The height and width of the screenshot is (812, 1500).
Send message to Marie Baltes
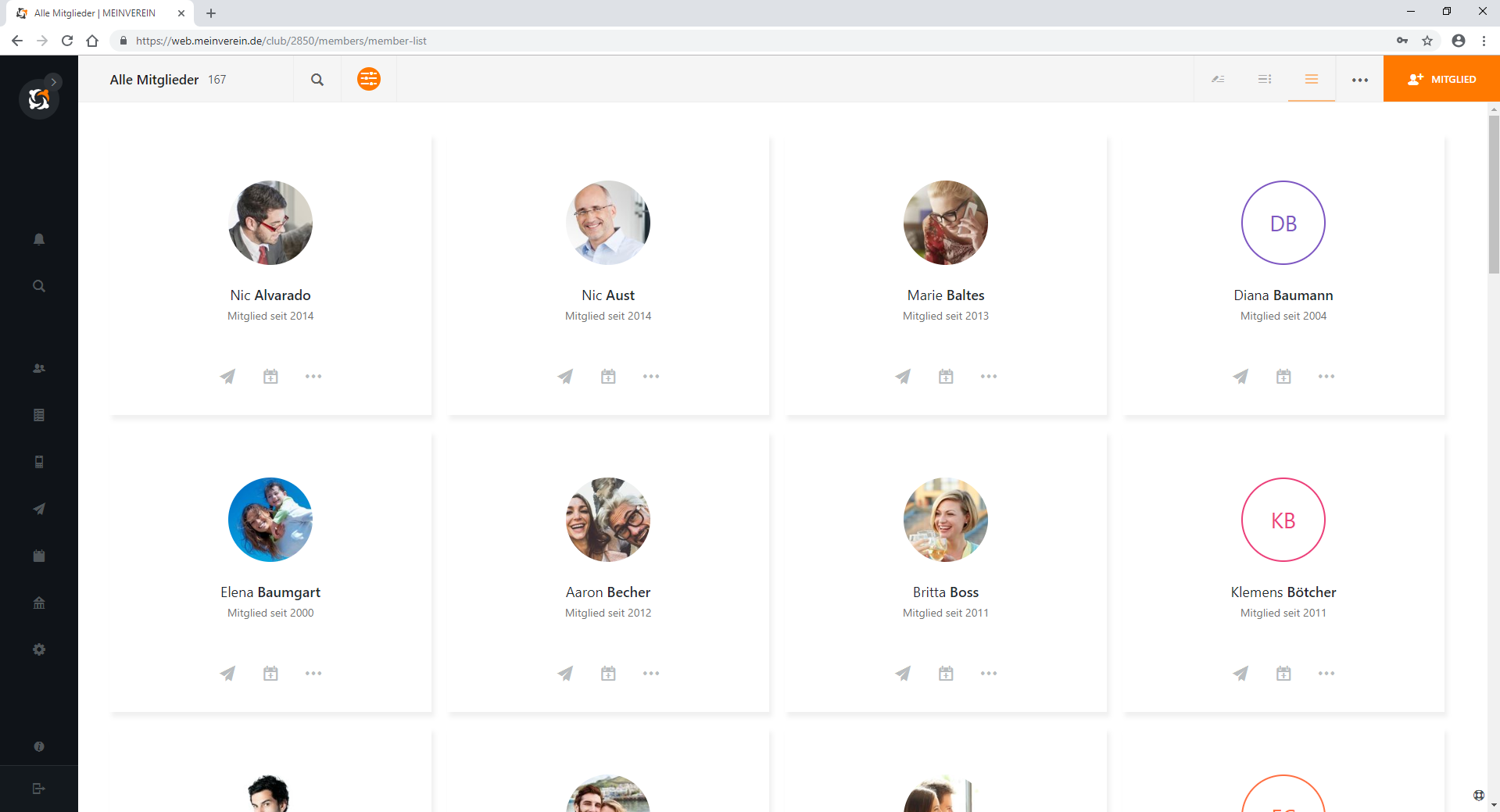pos(903,377)
